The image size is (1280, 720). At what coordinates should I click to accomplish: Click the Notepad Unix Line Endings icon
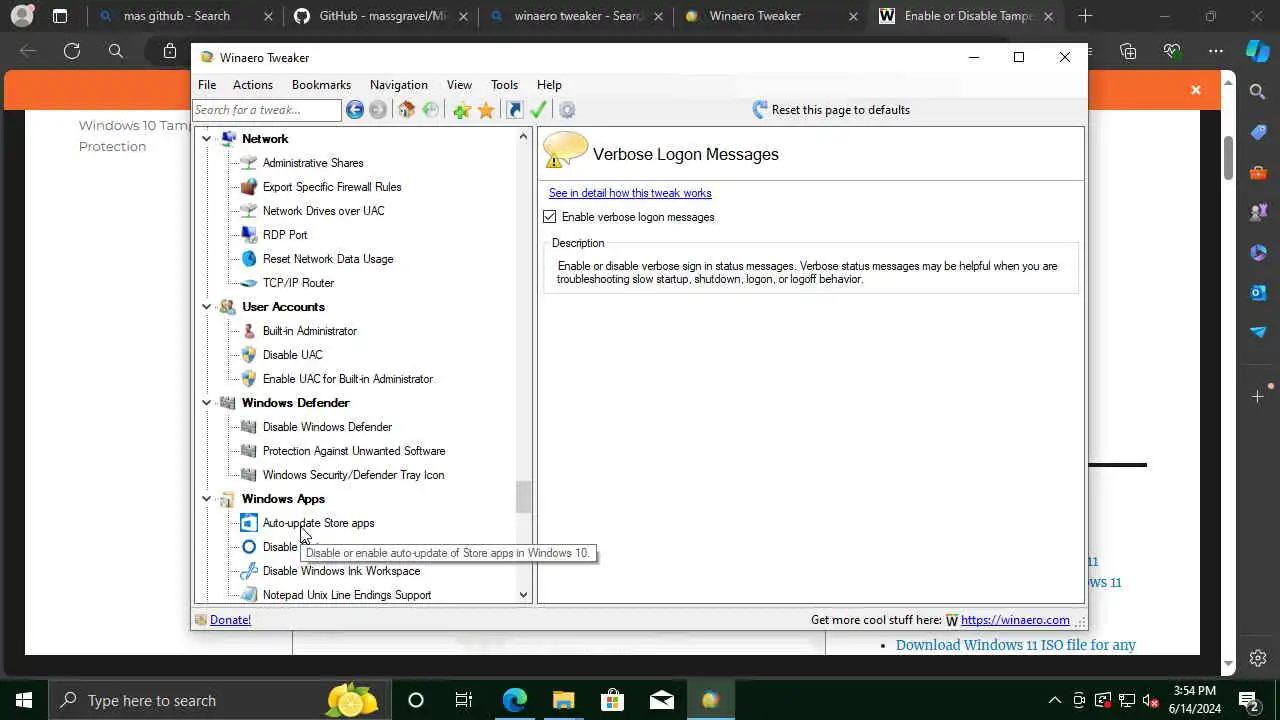[x=249, y=595]
